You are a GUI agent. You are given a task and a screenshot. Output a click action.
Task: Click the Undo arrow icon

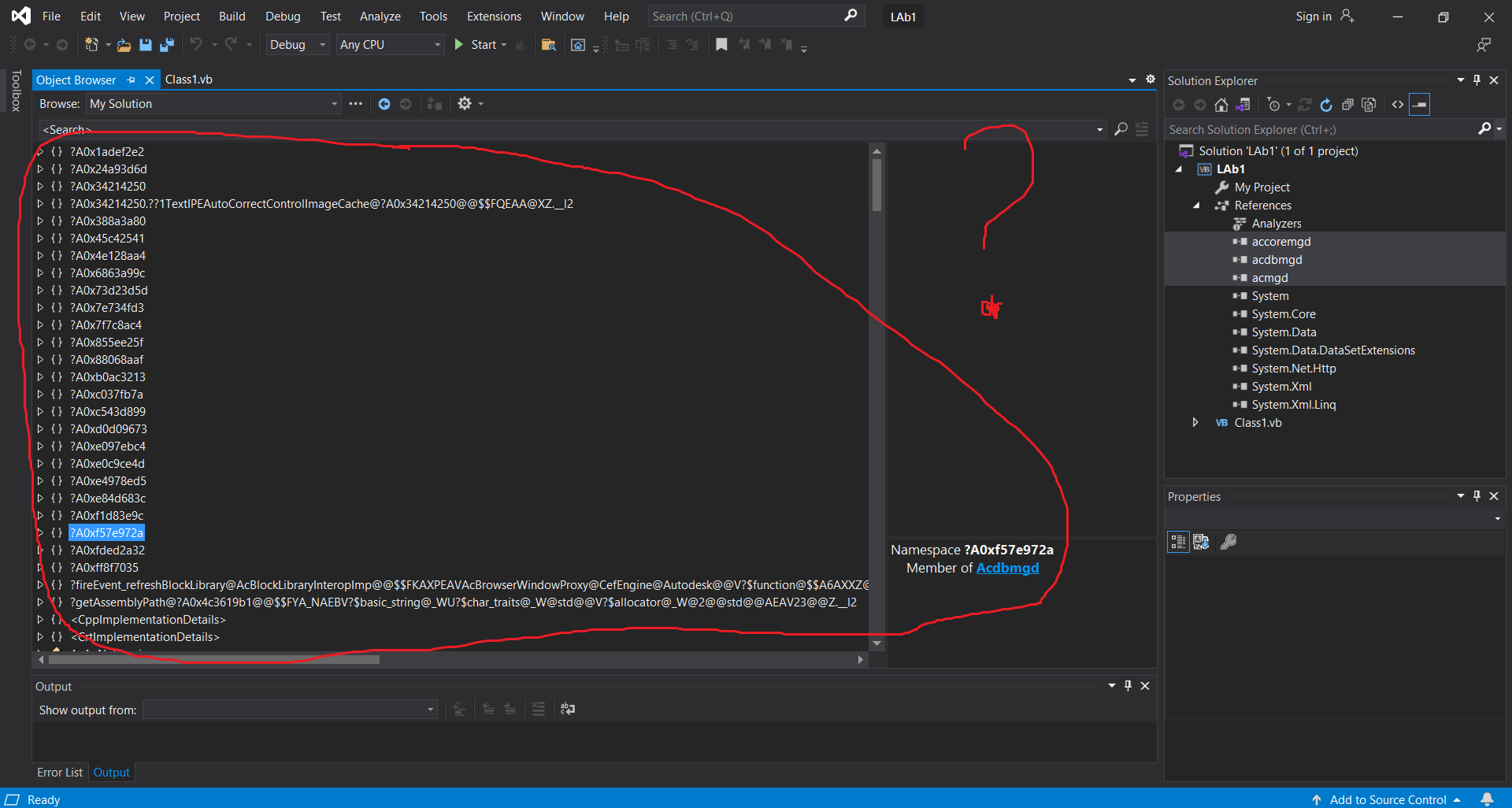196,44
